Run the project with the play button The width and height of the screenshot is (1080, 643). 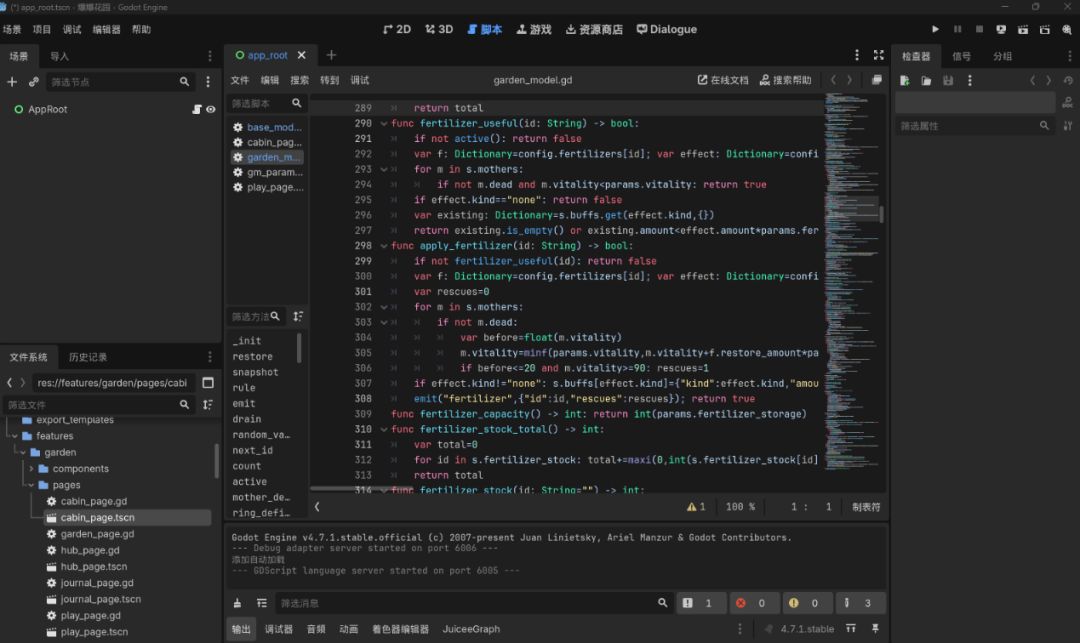tap(935, 29)
